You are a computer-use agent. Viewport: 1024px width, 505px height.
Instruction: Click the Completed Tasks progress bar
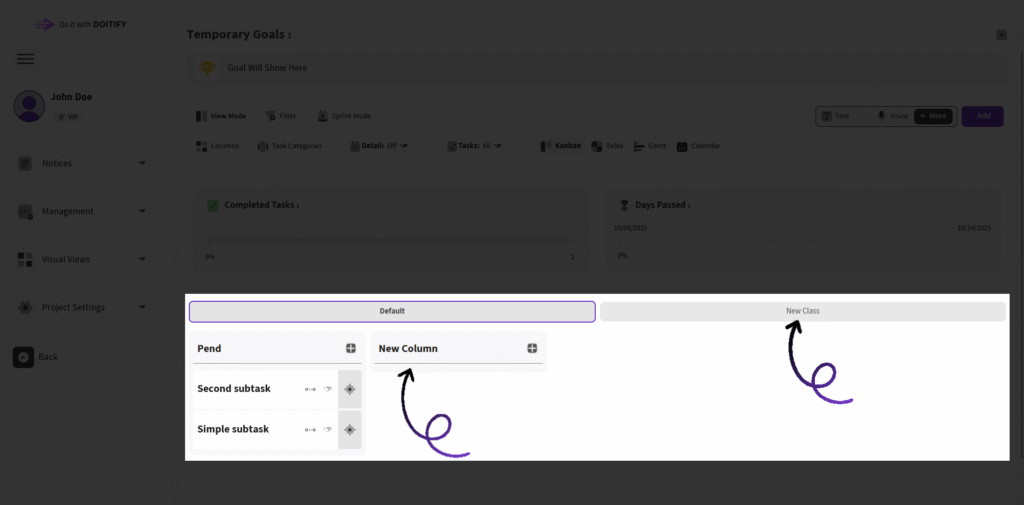point(390,240)
